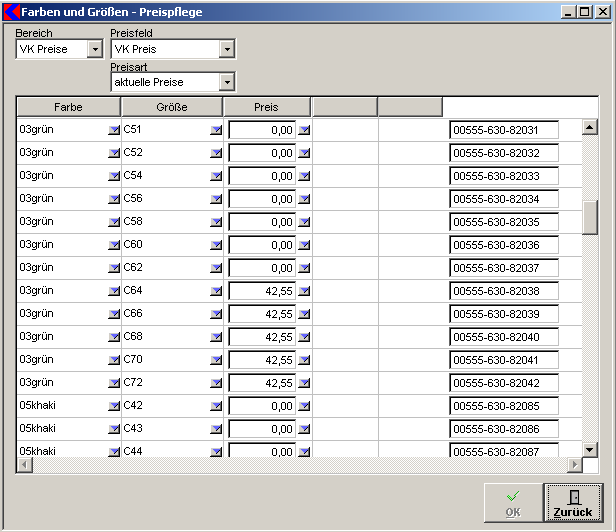The width and height of the screenshot is (616, 532).
Task: Open Farbe picker icon for row C58
Action: 114,222
